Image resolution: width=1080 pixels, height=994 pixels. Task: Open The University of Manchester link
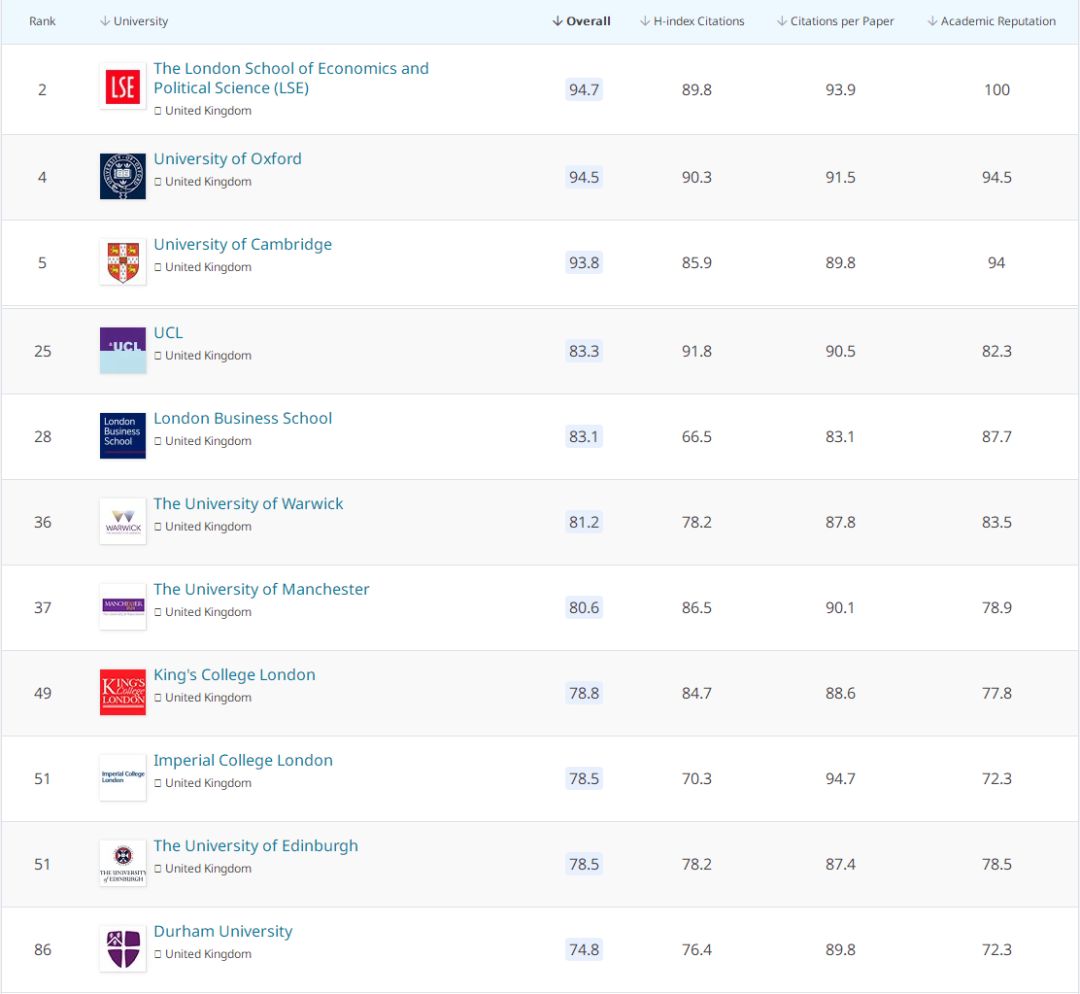[261, 589]
